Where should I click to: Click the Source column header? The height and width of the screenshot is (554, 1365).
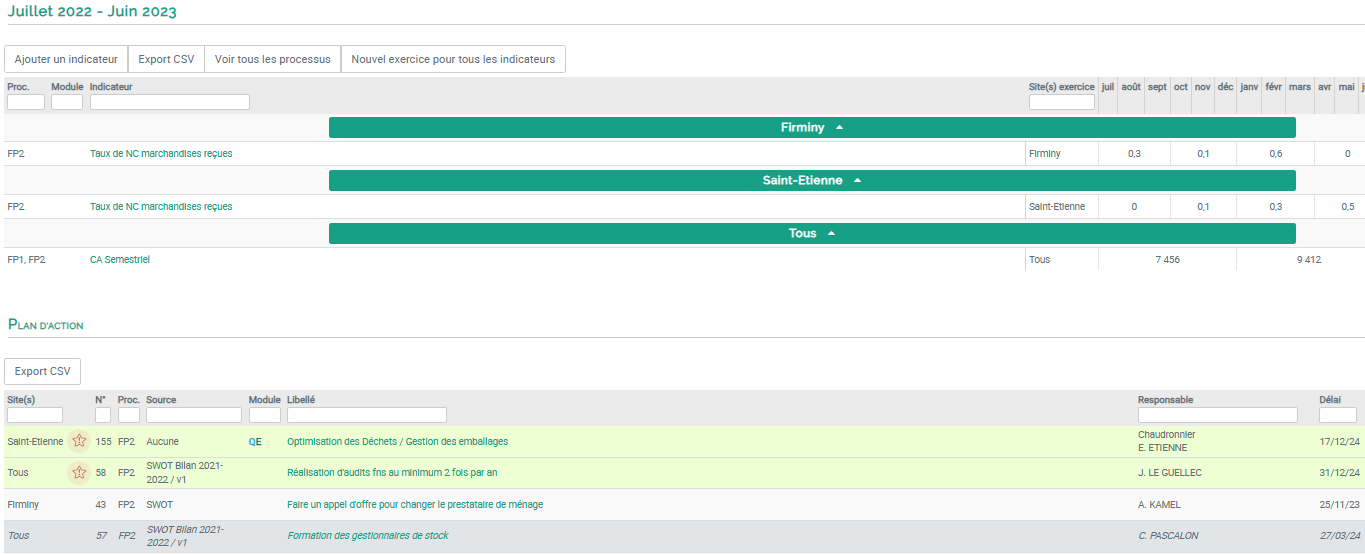(161, 400)
